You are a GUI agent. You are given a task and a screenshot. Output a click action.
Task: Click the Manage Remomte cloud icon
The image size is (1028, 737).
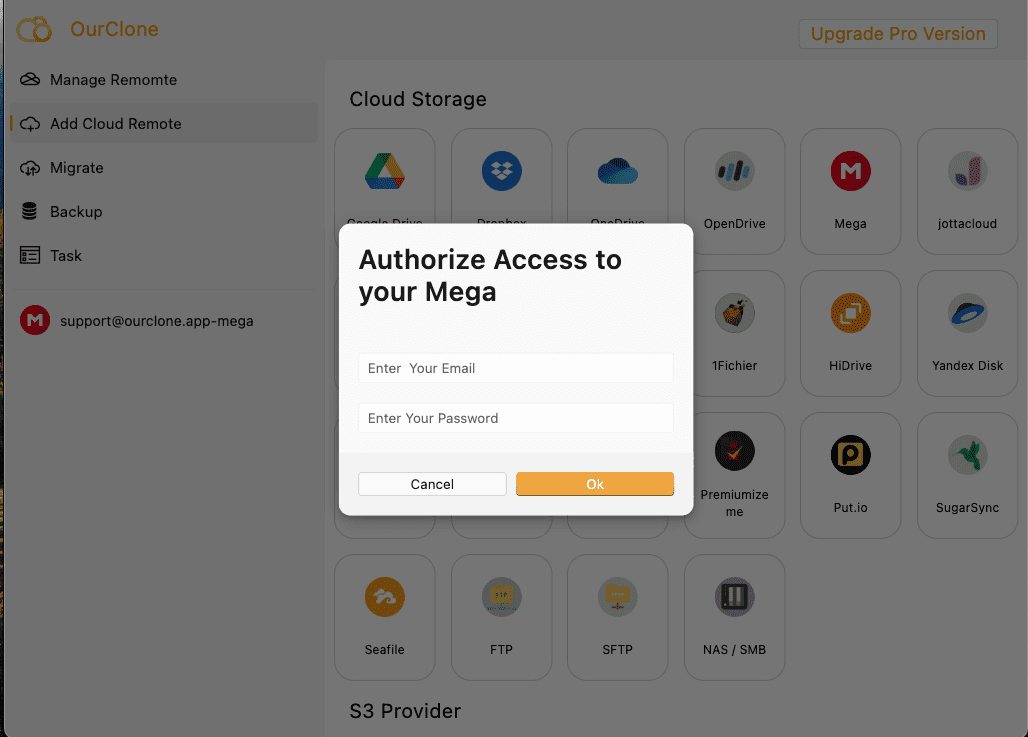[30, 79]
